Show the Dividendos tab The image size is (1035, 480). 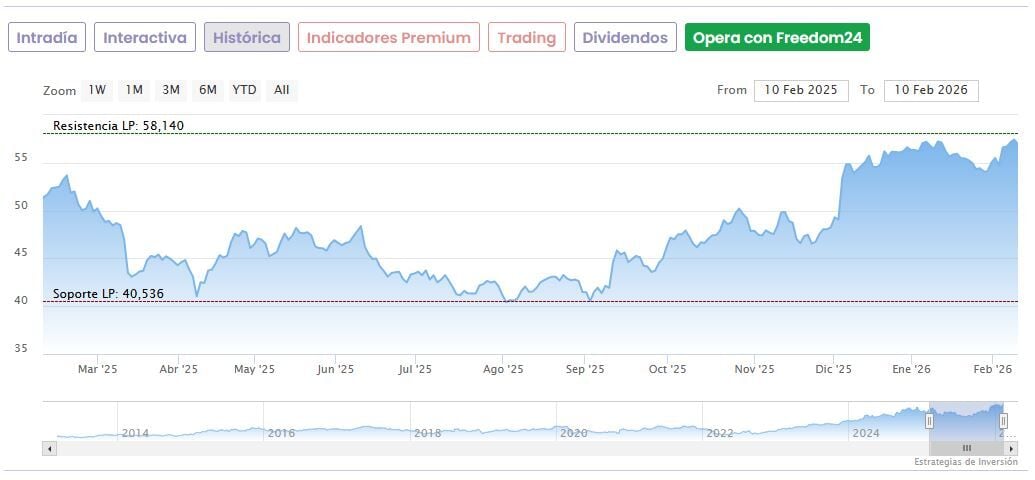[x=625, y=38]
